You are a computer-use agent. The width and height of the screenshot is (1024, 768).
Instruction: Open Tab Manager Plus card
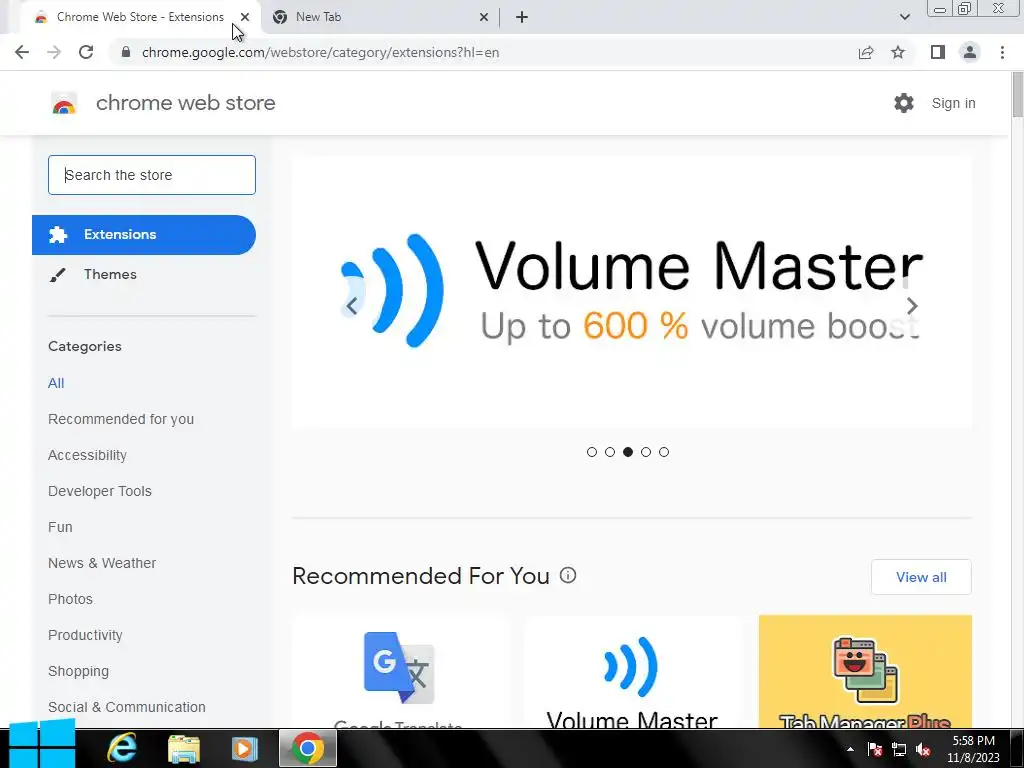[x=865, y=673]
